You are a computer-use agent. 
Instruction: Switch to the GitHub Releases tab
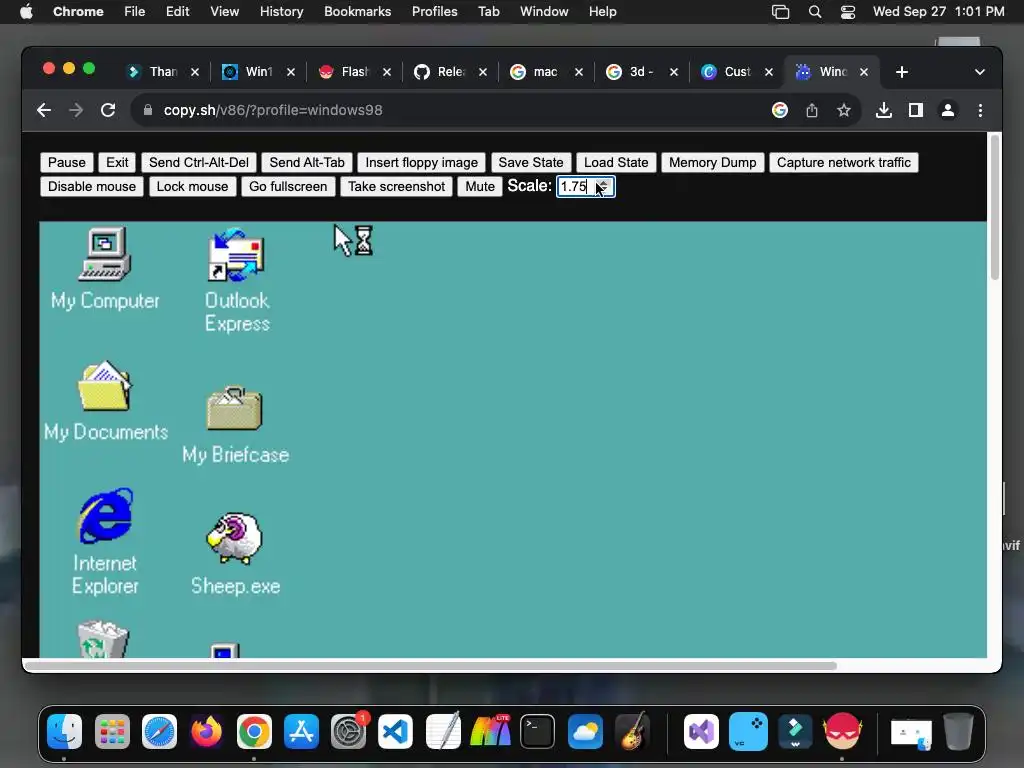coord(449,72)
